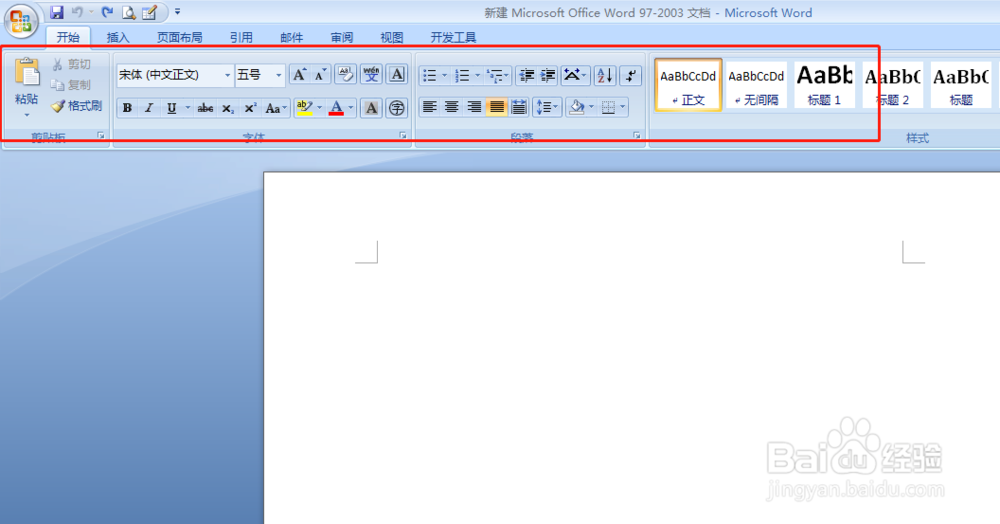1000x524 pixels.
Task: Toggle strikethrough formatting
Action: point(205,108)
